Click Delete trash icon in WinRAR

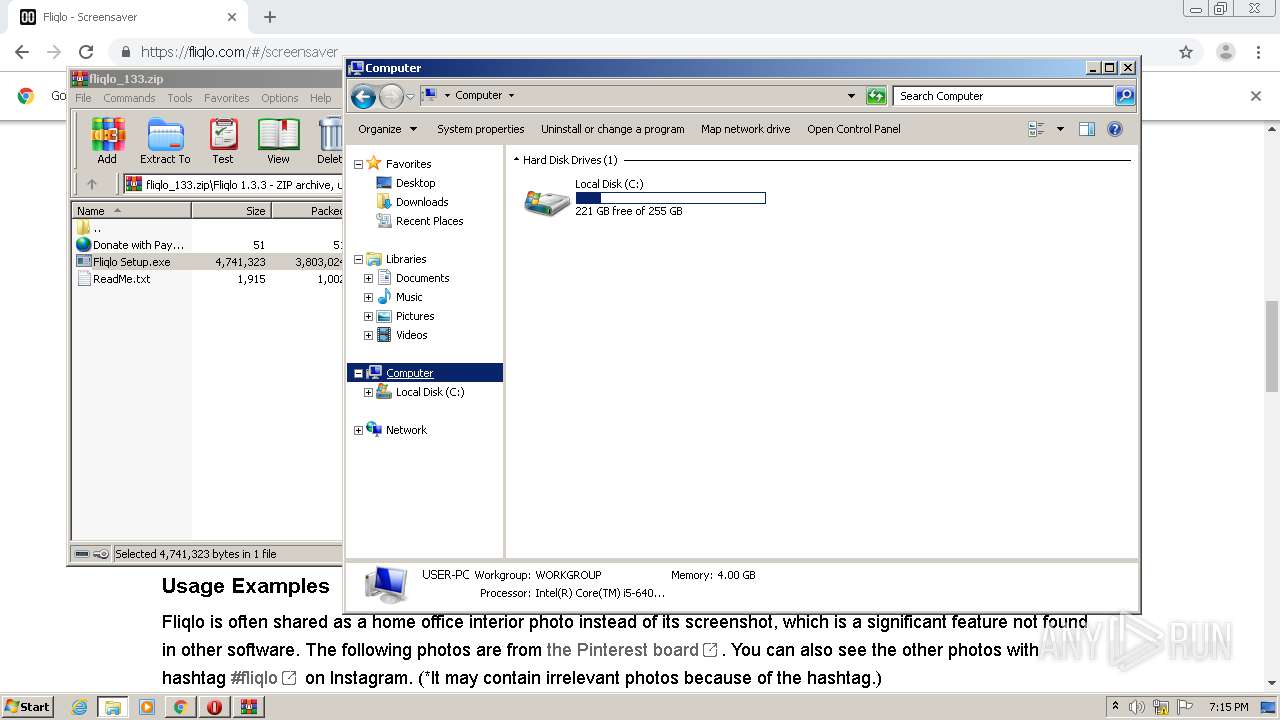pyautogui.click(x=330, y=140)
